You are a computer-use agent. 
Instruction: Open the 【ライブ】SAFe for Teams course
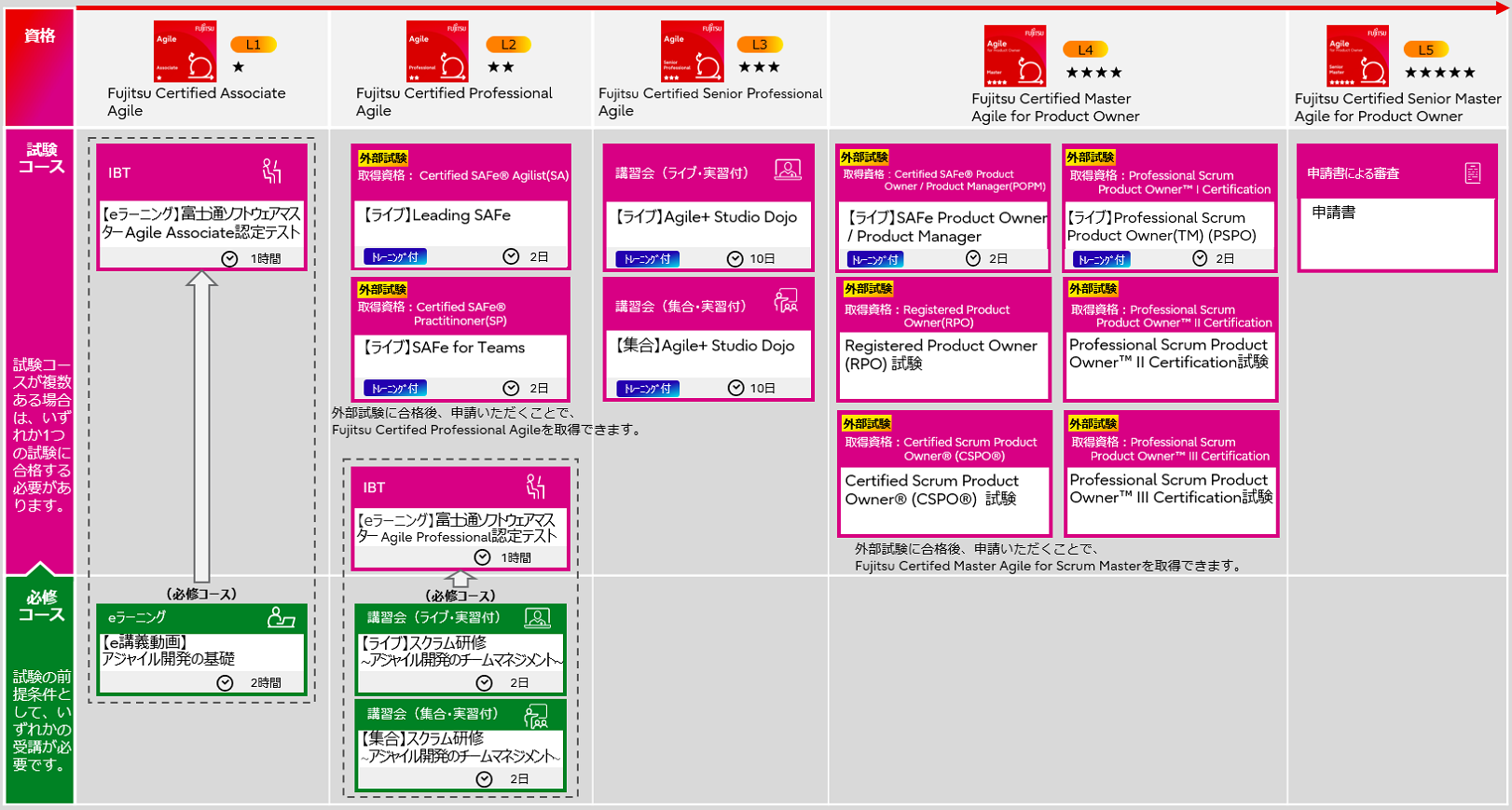[x=444, y=348]
